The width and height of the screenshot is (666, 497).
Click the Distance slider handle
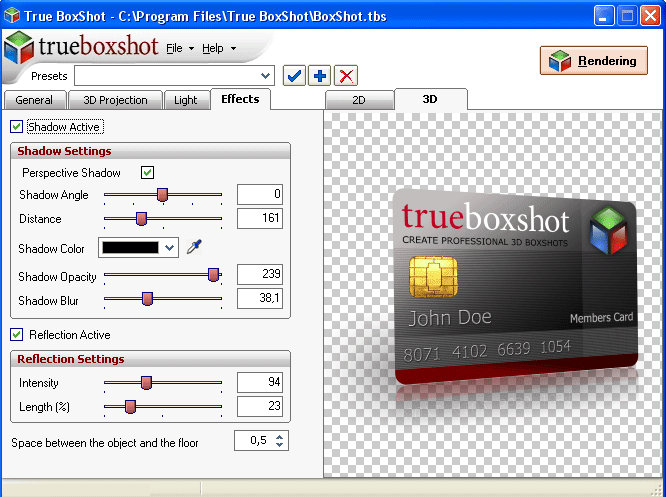coord(141,219)
